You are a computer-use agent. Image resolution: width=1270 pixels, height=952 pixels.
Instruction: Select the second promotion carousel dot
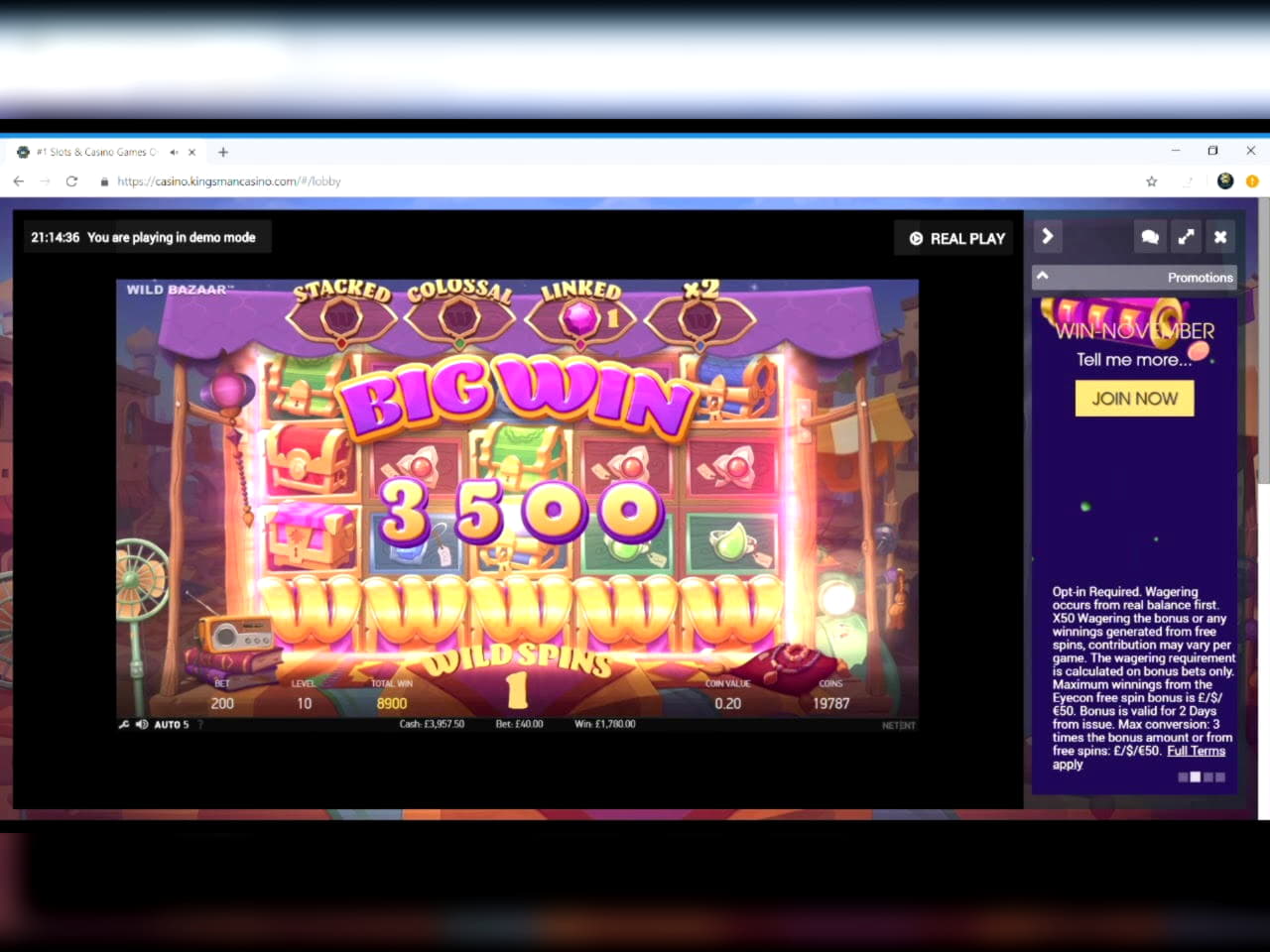click(1196, 777)
